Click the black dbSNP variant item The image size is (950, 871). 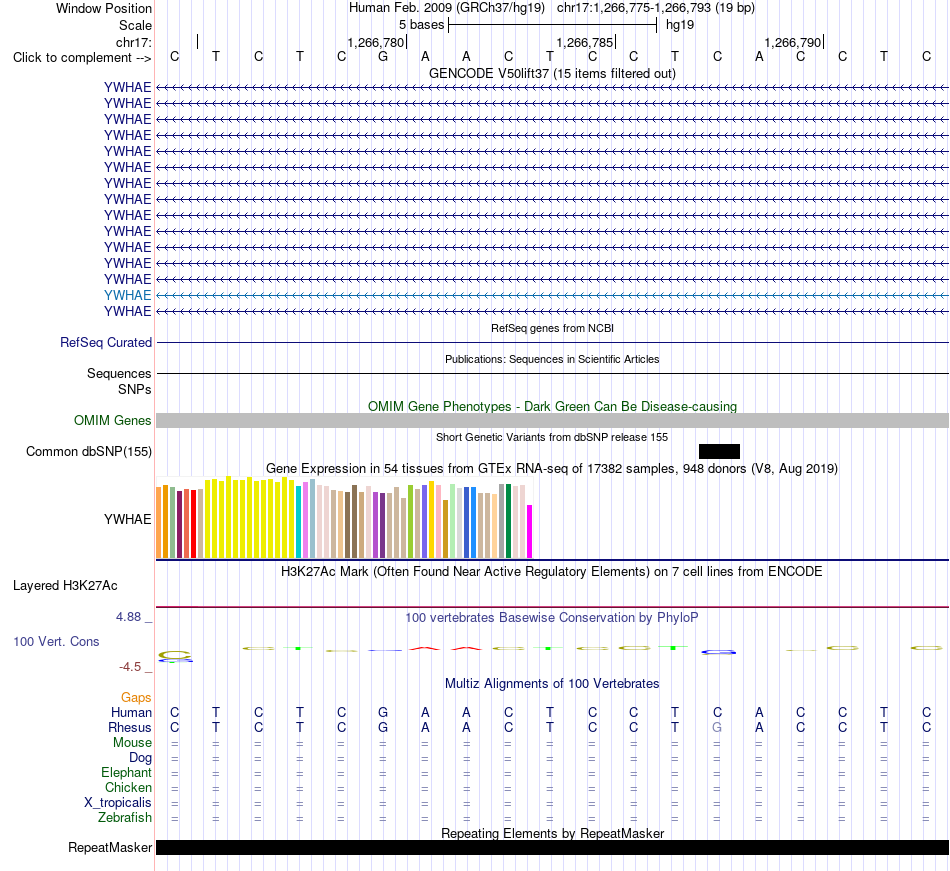pos(719,451)
